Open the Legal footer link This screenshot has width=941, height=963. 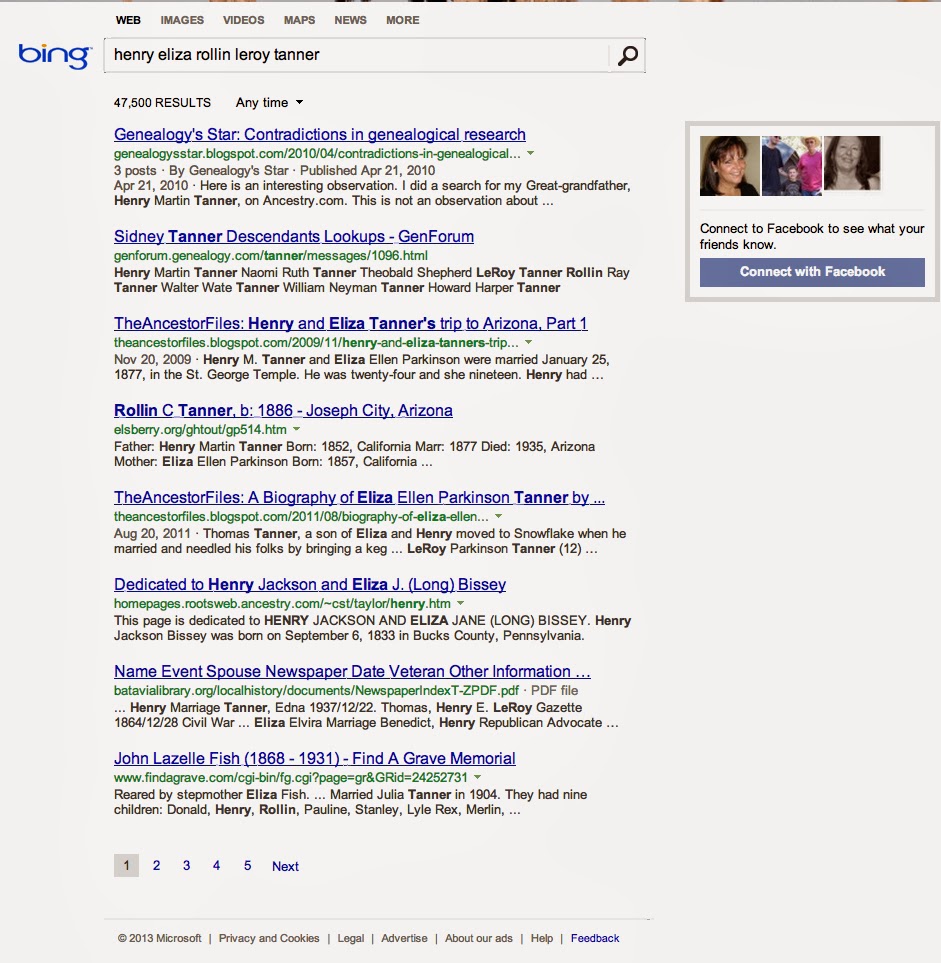coord(351,938)
